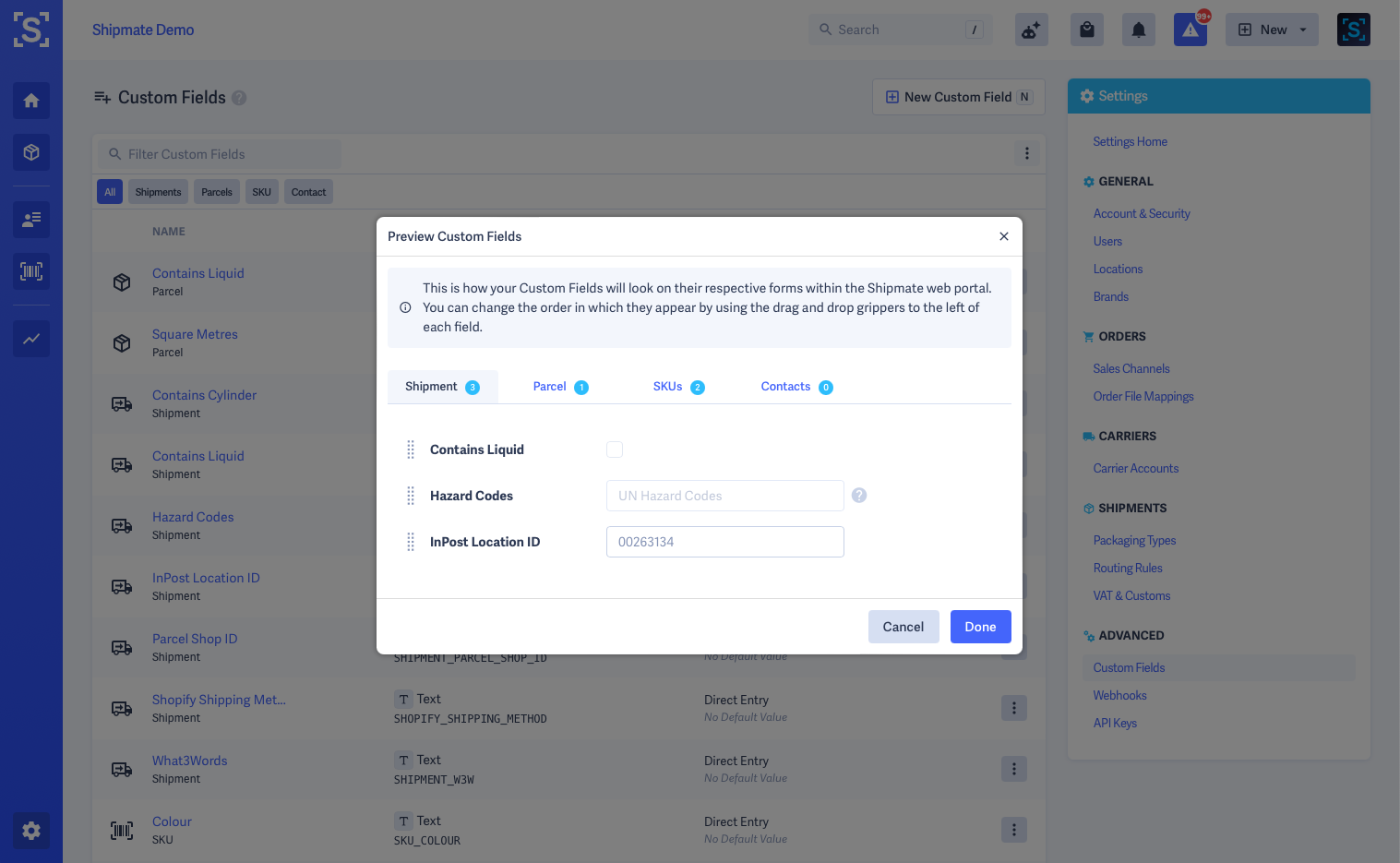
Task: Switch to the Shipment preview tab
Action: point(443,387)
